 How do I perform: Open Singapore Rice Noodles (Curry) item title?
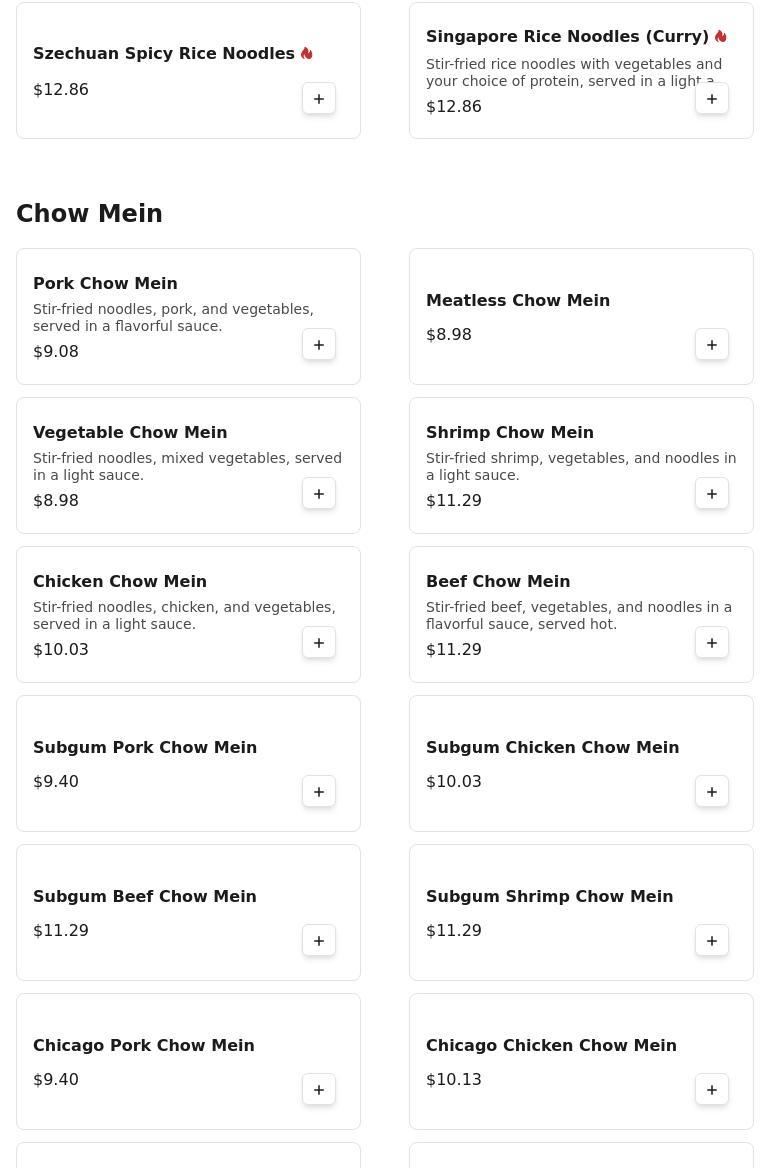(567, 36)
